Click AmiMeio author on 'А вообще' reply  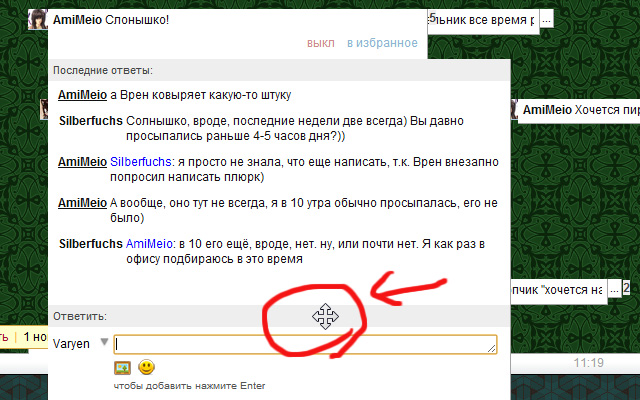pyautogui.click(x=82, y=203)
